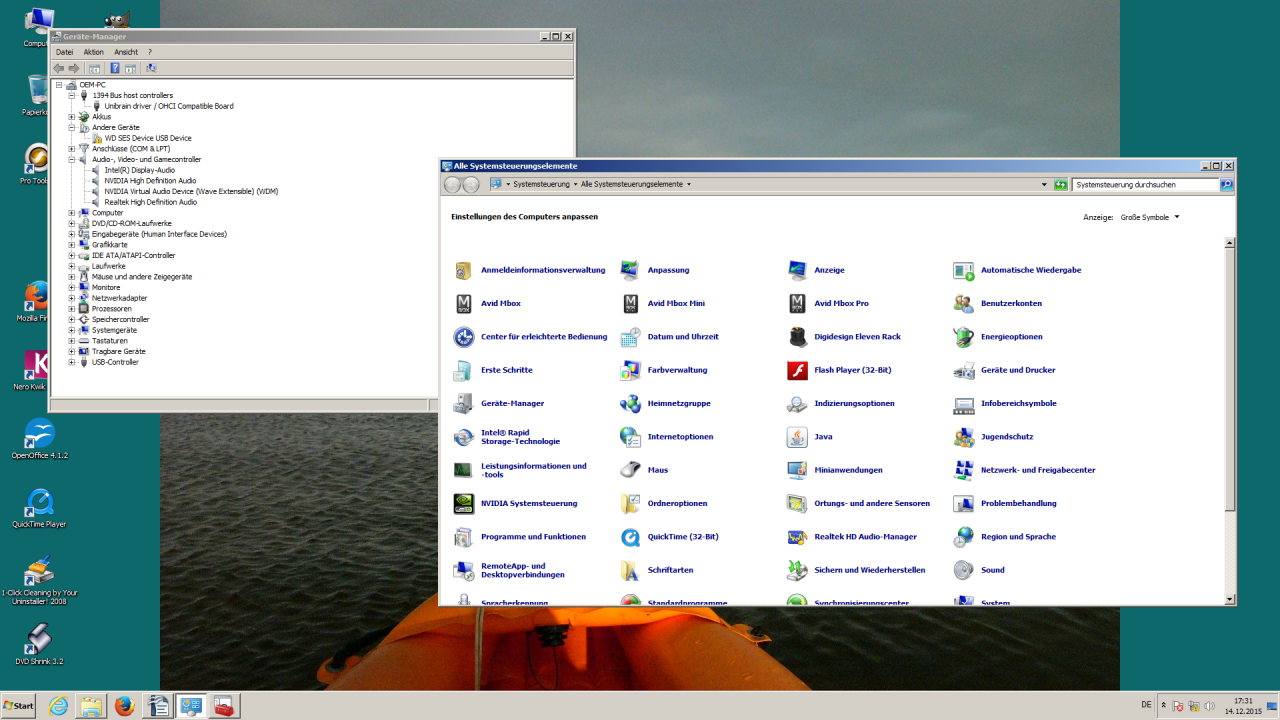The width and height of the screenshot is (1280, 720).
Task: Open the Datum und Uhrzeit icon
Action: [630, 337]
